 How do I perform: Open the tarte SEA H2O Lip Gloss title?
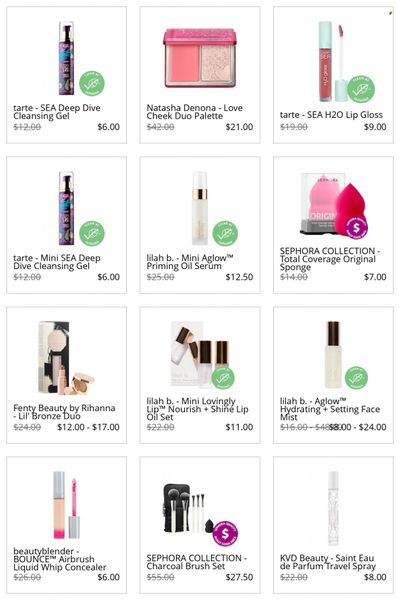pyautogui.click(x=331, y=115)
